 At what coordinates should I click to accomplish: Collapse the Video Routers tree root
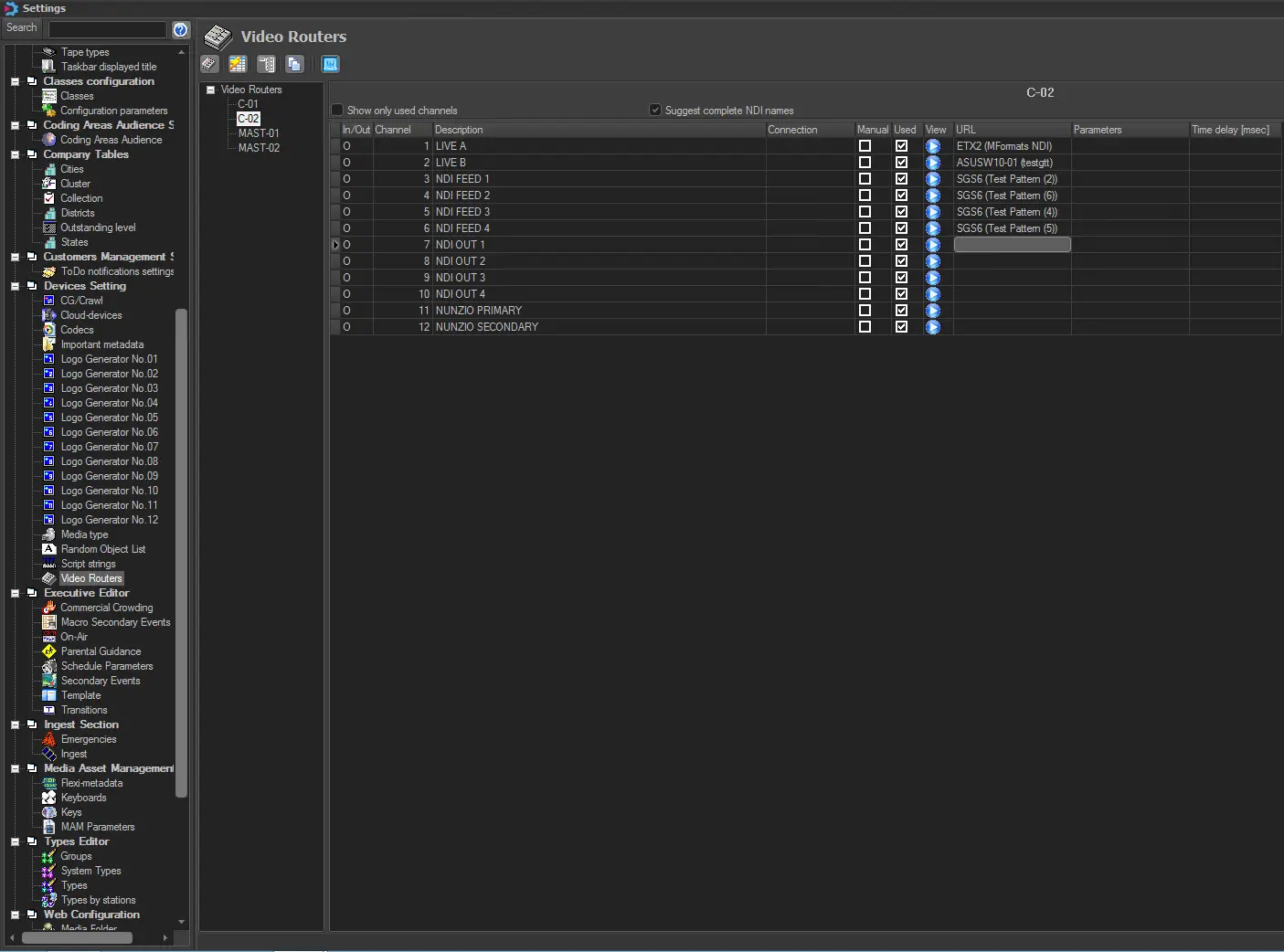[x=210, y=90]
